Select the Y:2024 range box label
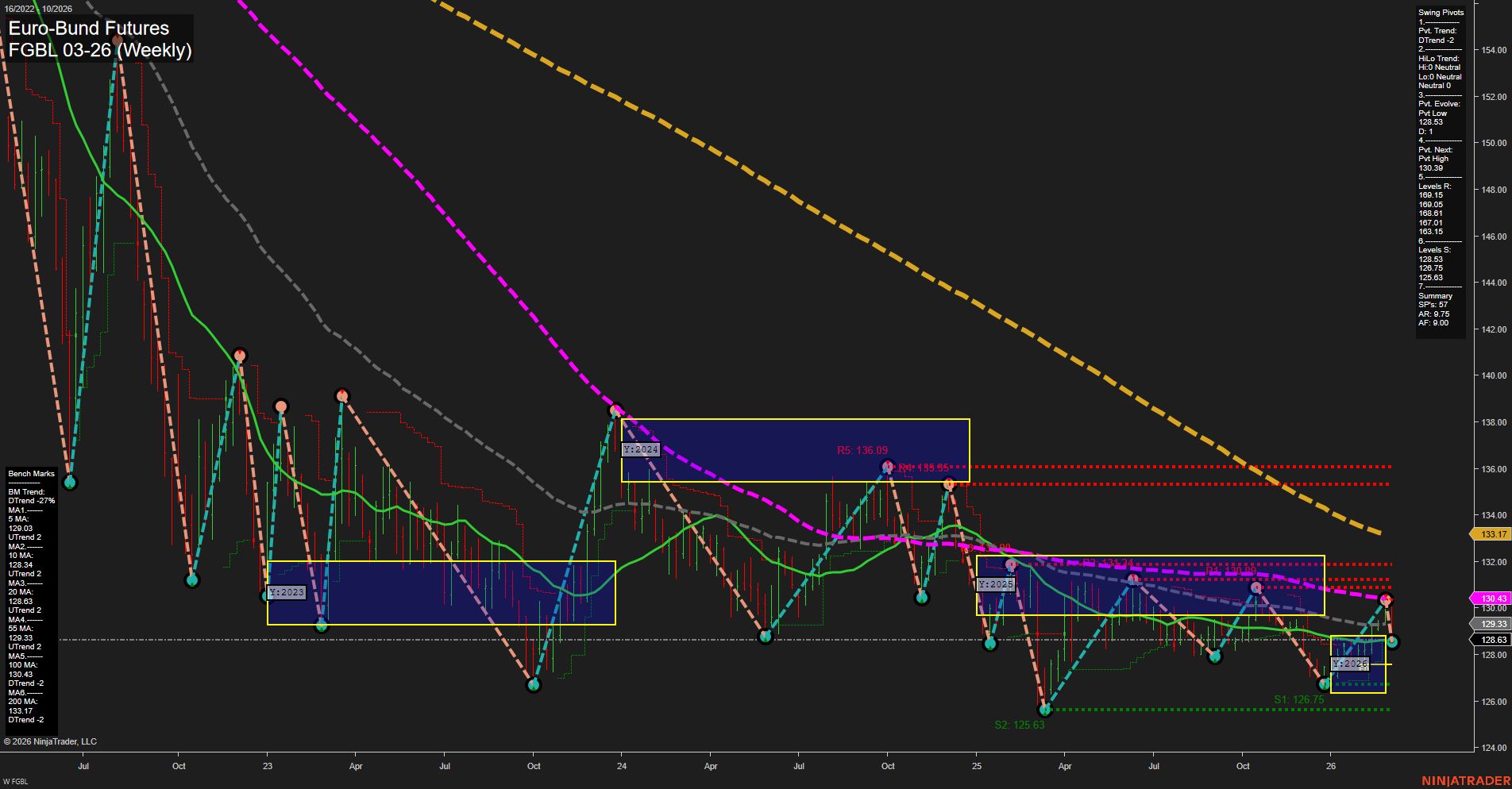The image size is (1512, 789). coord(642,448)
